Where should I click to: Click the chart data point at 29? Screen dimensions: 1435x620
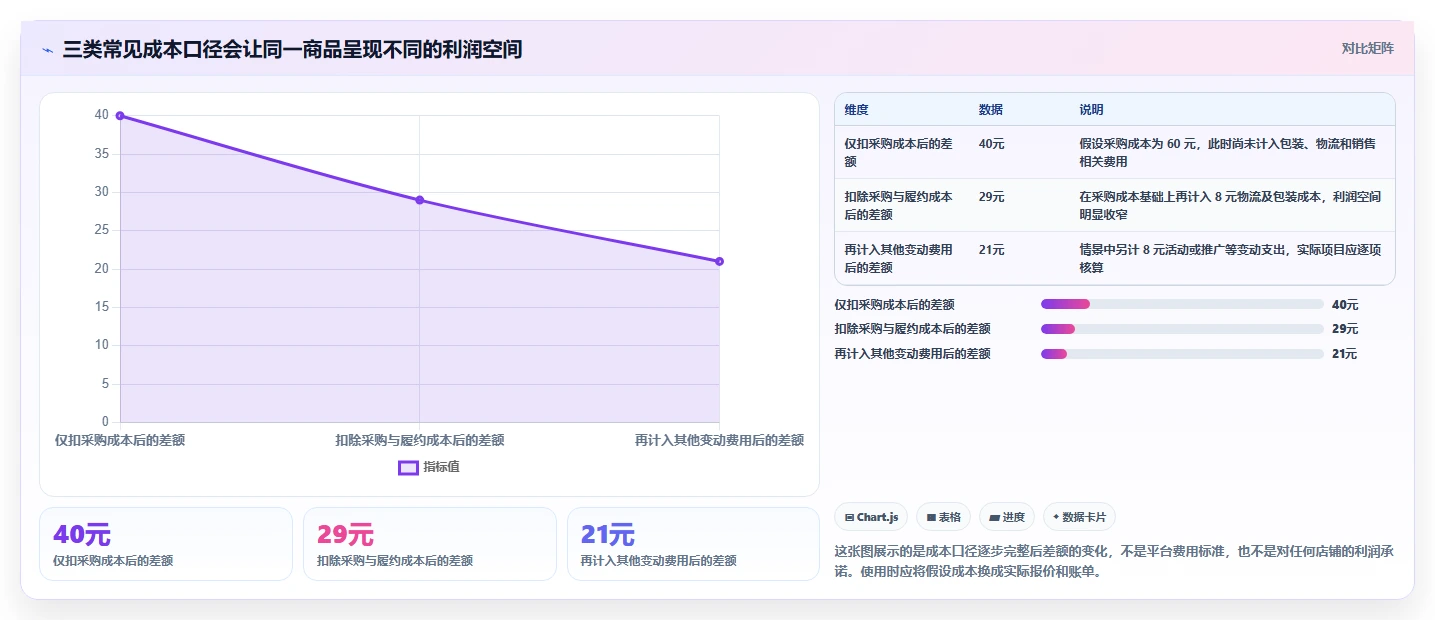pyautogui.click(x=420, y=200)
